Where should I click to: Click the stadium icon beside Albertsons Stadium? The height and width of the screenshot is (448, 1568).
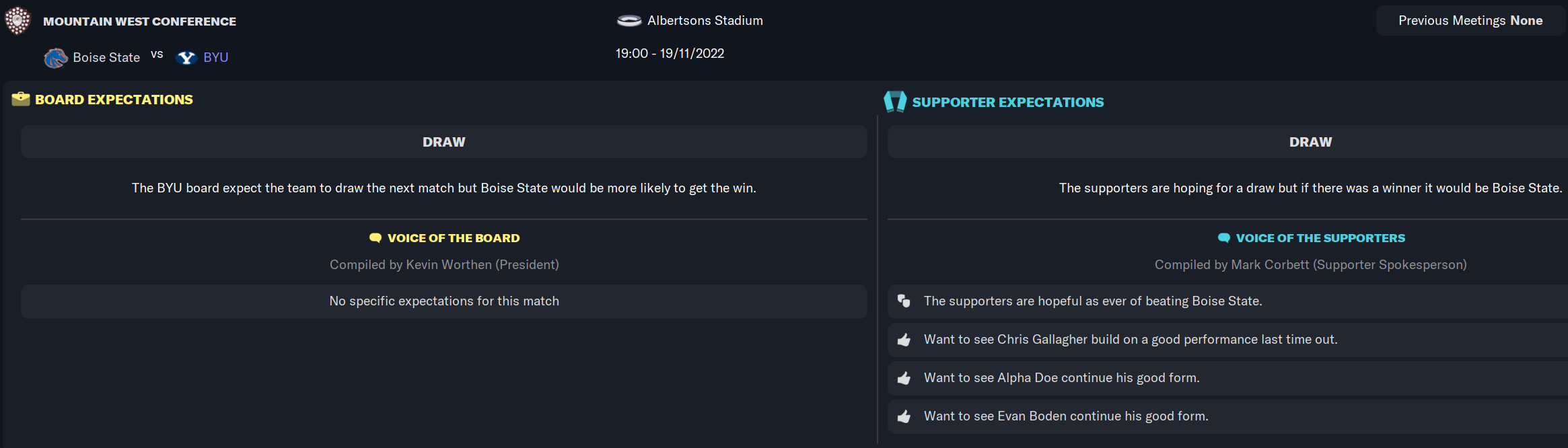pos(629,21)
